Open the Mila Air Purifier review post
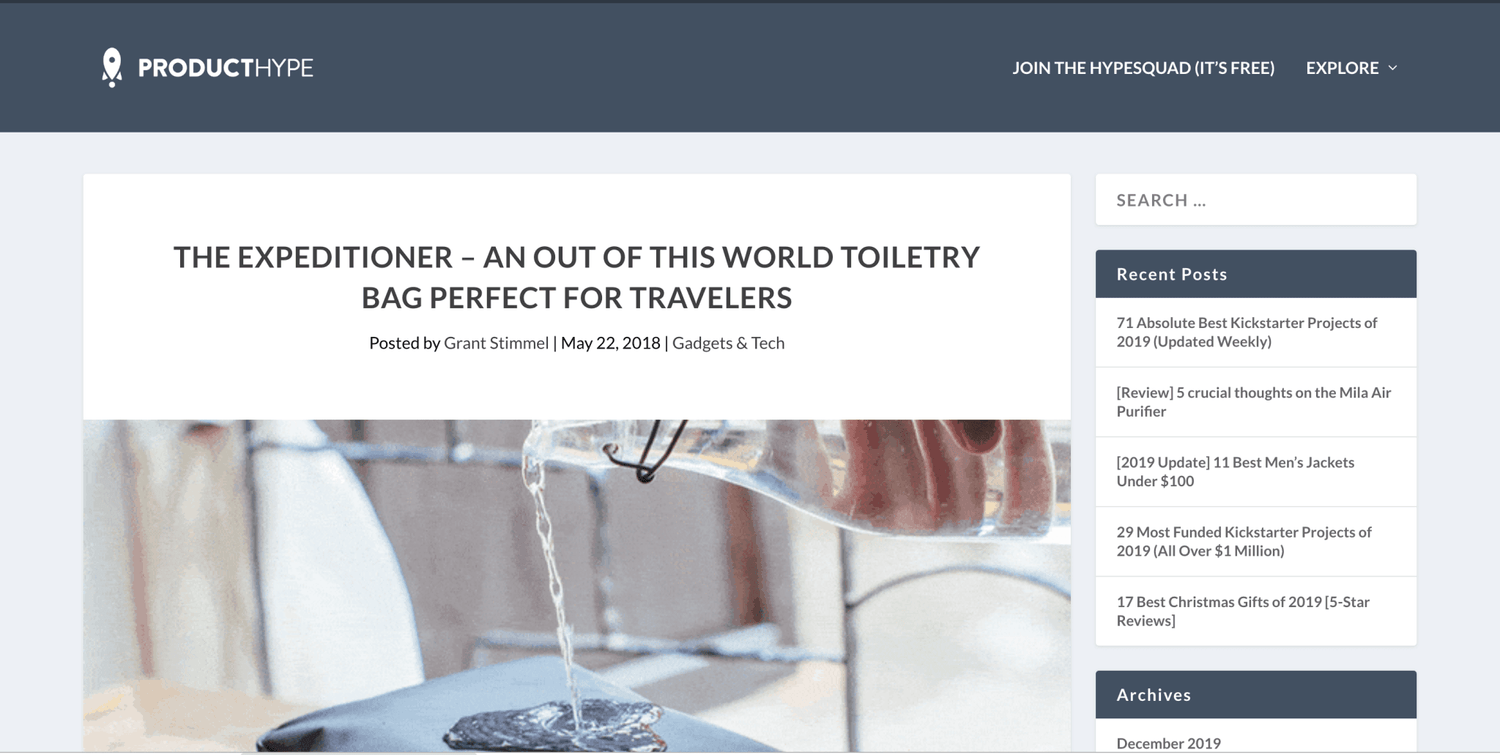This screenshot has height=755, width=1500. pos(1253,402)
